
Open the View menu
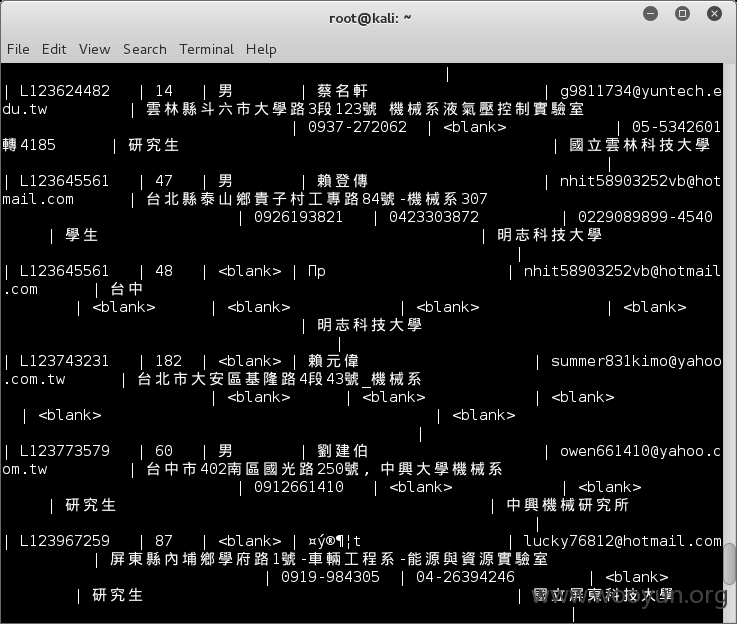pyautogui.click(x=94, y=49)
